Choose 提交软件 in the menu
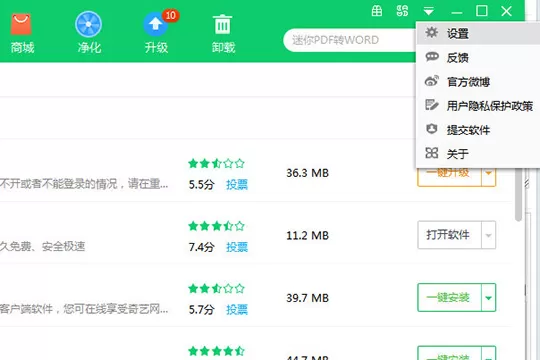Image resolution: width=540 pixels, height=360 pixels. pos(478,130)
